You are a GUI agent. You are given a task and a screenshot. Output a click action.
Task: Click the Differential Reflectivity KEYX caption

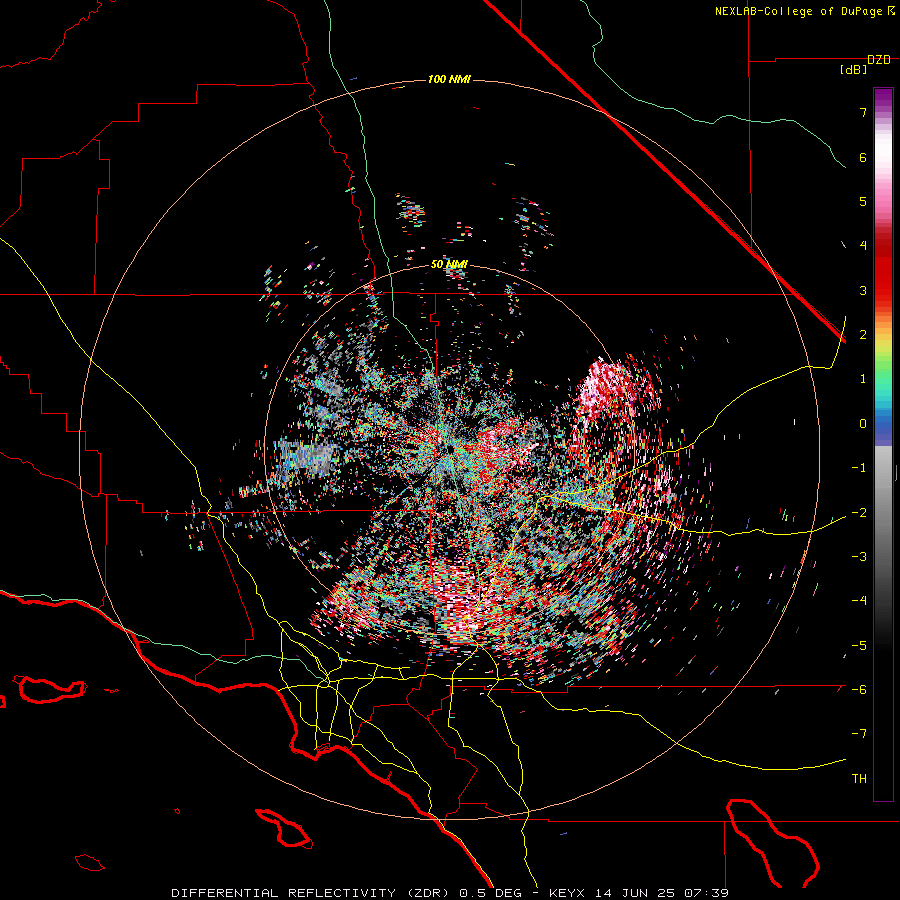450,893
